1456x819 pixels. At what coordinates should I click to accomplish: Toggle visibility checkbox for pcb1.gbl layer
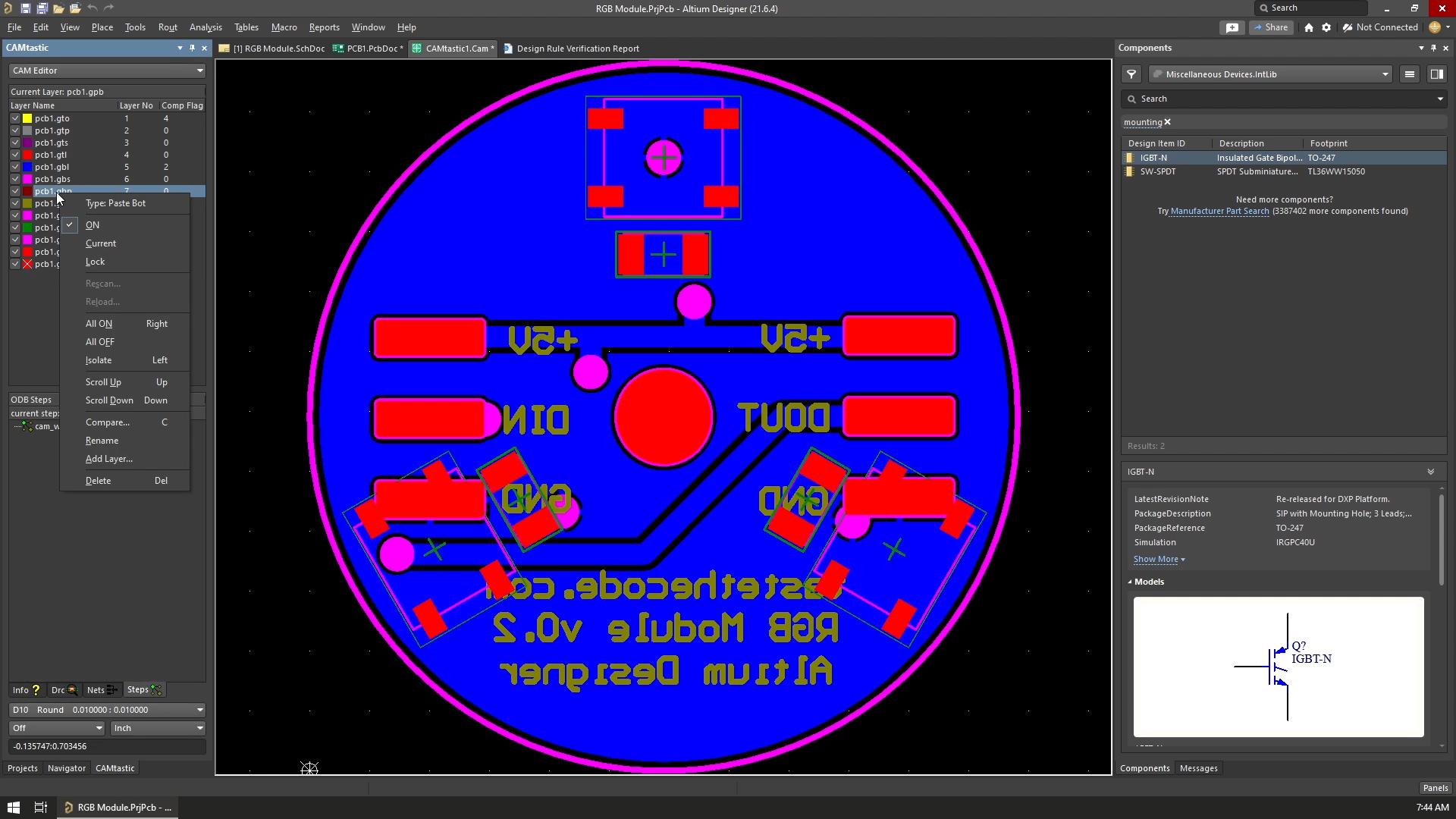click(14, 167)
